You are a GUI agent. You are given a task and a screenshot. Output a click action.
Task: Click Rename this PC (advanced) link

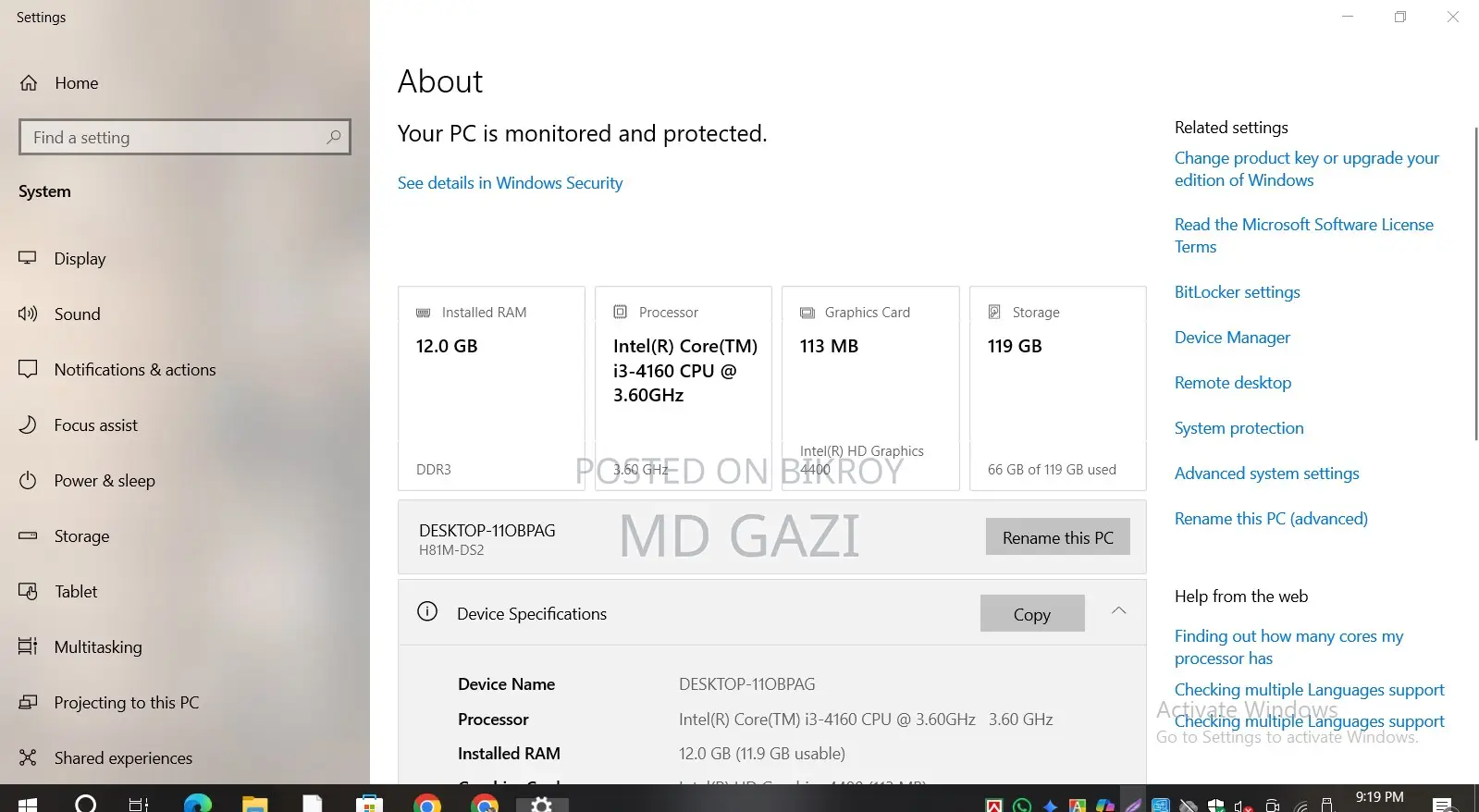point(1271,519)
